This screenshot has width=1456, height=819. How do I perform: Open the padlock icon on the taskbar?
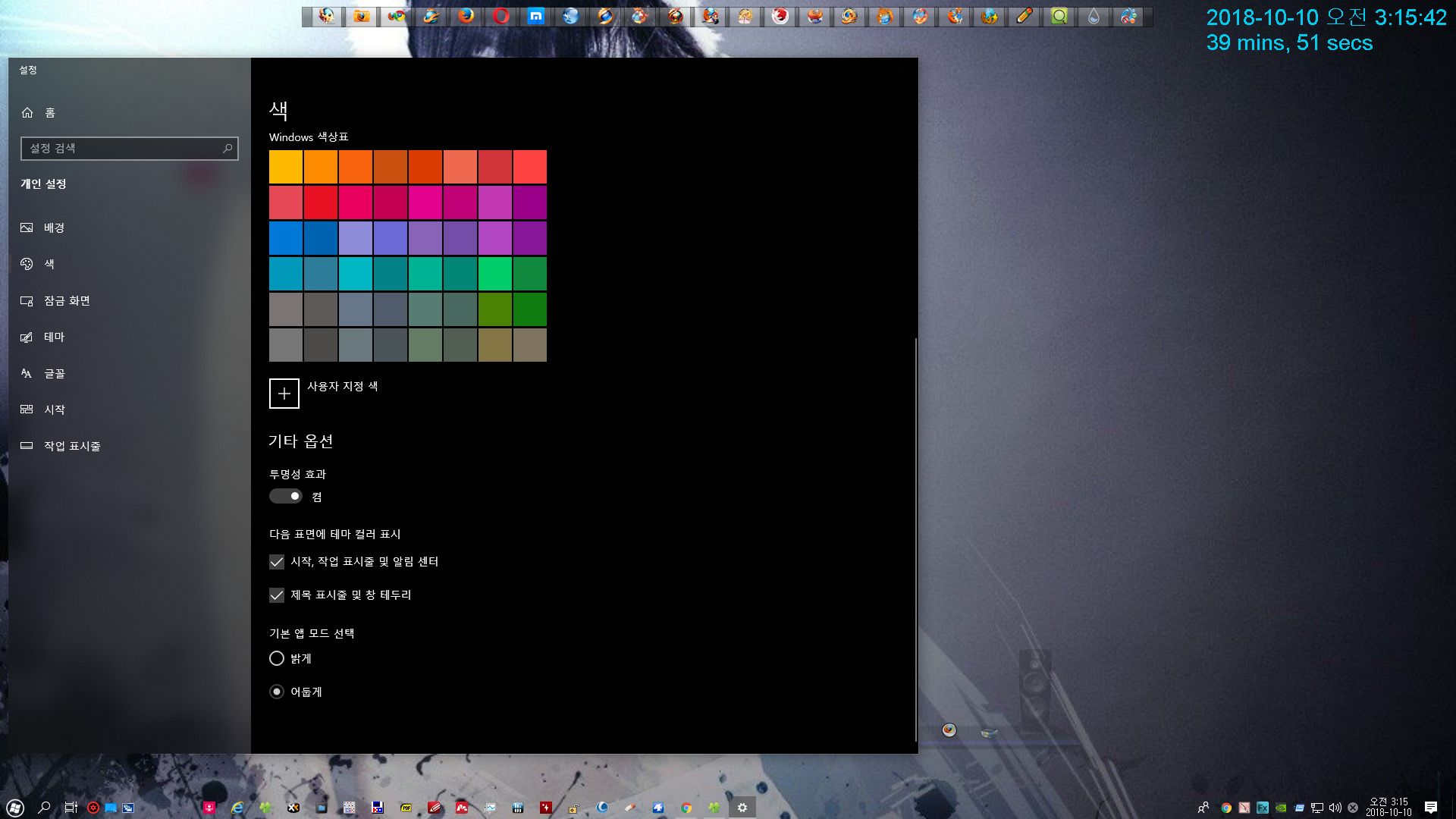(x=574, y=808)
